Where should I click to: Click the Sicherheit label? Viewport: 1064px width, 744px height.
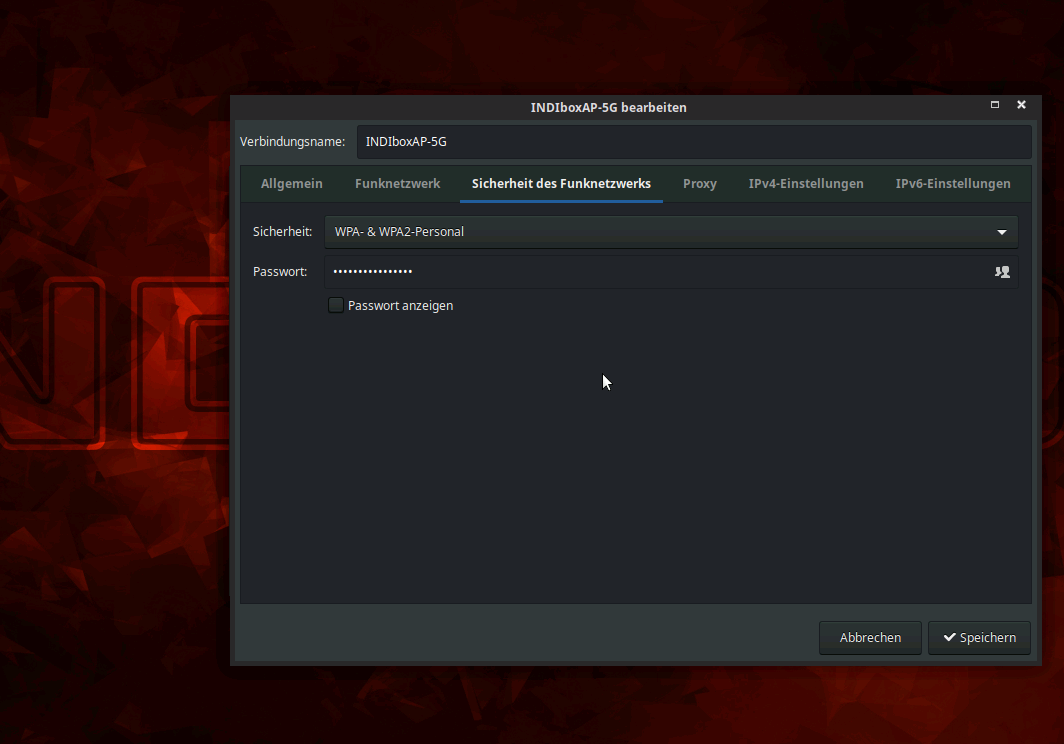click(282, 232)
